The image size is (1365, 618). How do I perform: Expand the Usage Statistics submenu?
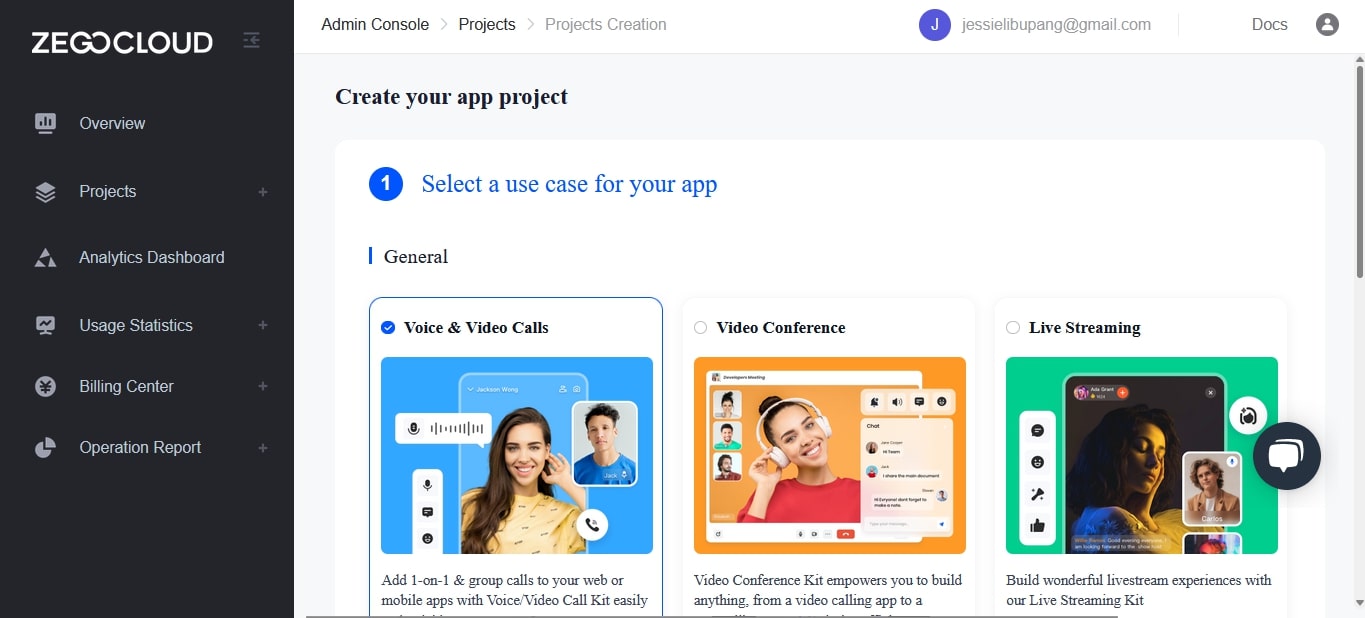pos(263,325)
